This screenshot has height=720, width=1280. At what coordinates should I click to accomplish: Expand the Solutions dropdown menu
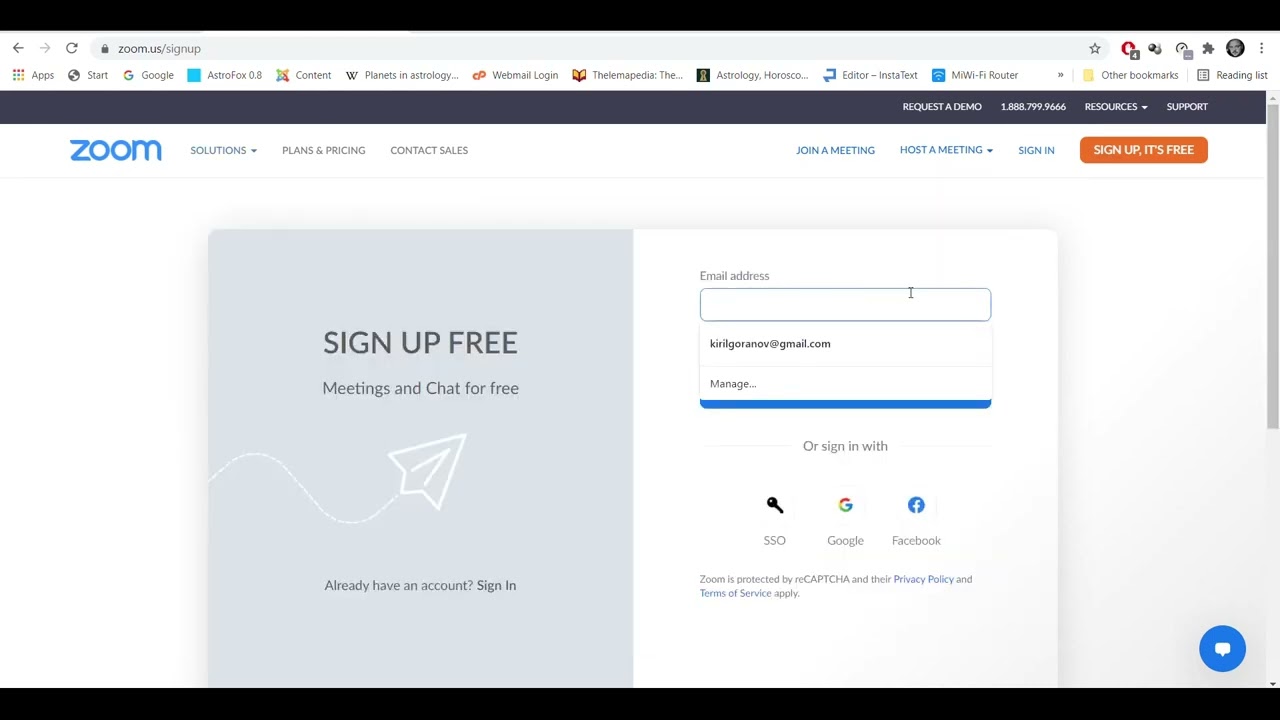(223, 150)
